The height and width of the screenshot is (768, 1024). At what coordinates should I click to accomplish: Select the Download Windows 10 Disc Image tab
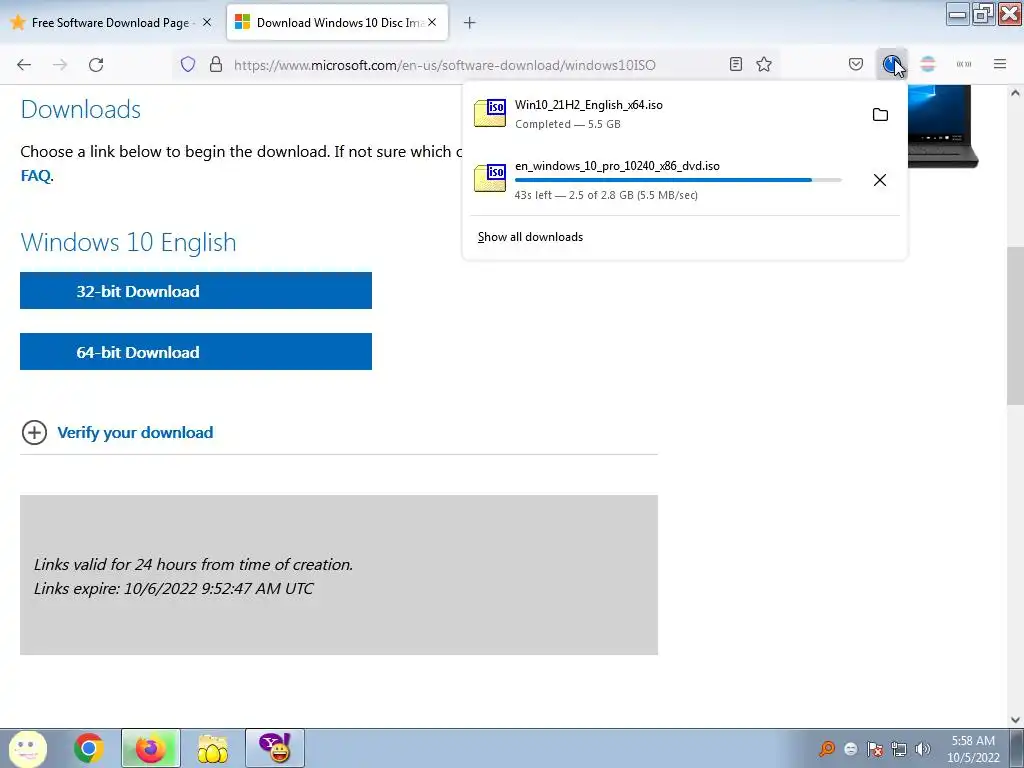(337, 22)
